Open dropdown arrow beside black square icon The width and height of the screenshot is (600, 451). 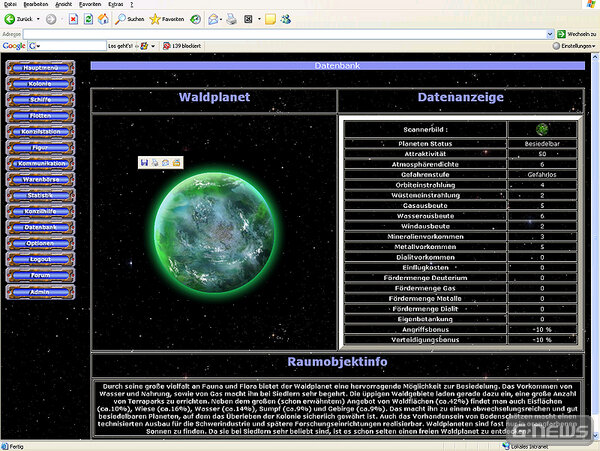(259, 19)
